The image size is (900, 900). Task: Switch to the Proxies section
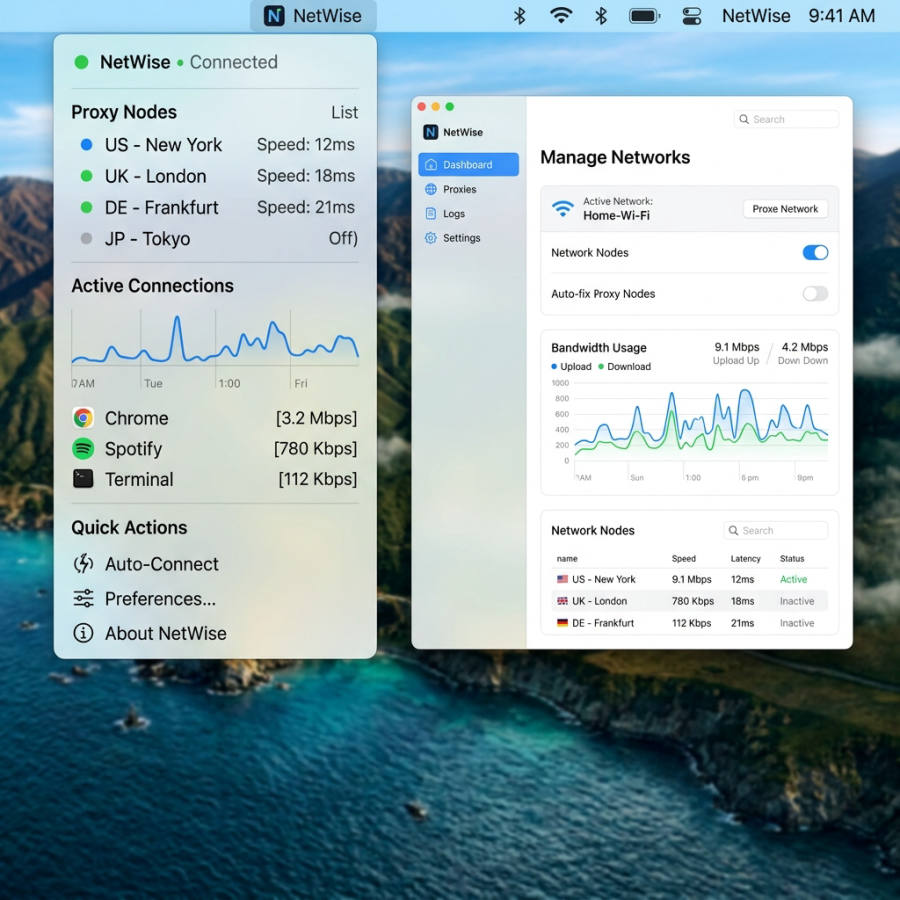coord(468,189)
